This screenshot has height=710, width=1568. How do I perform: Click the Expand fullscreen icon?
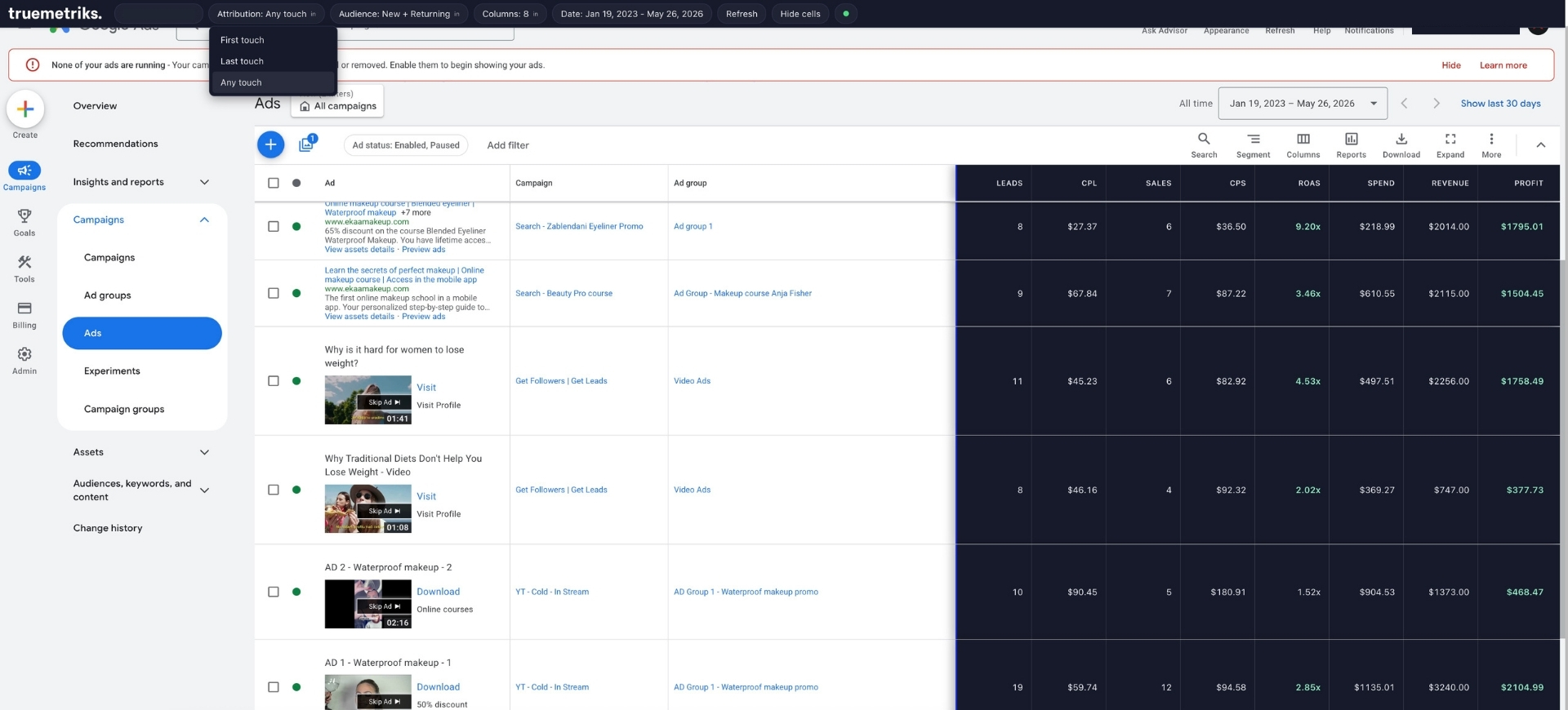tap(1450, 139)
